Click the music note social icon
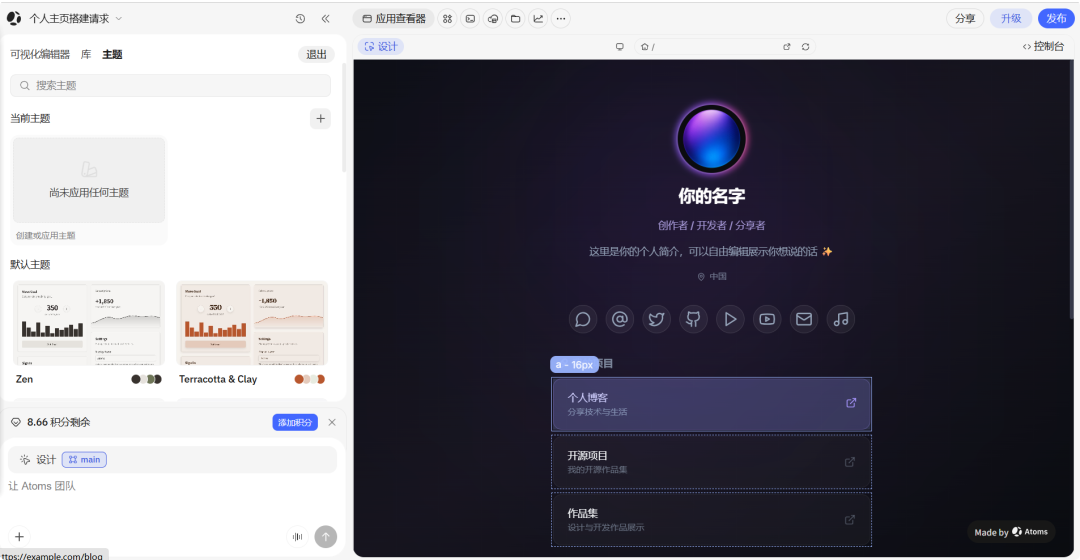 [x=841, y=319]
